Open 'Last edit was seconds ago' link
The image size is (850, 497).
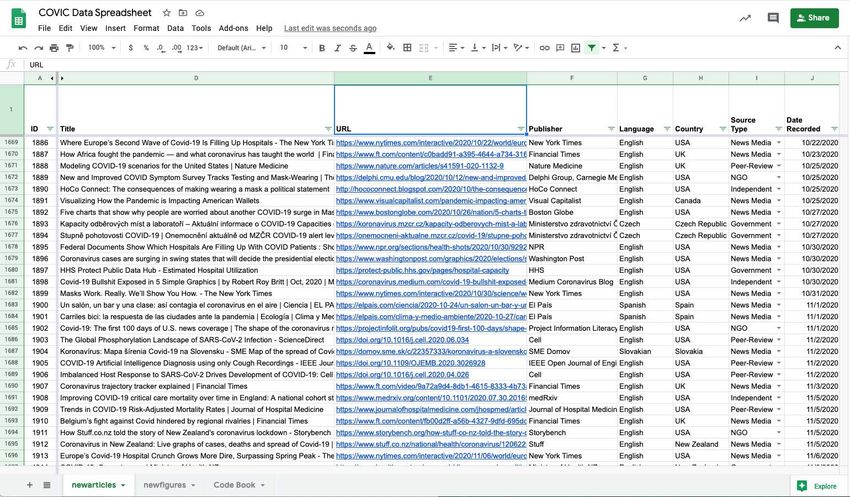(x=330, y=28)
